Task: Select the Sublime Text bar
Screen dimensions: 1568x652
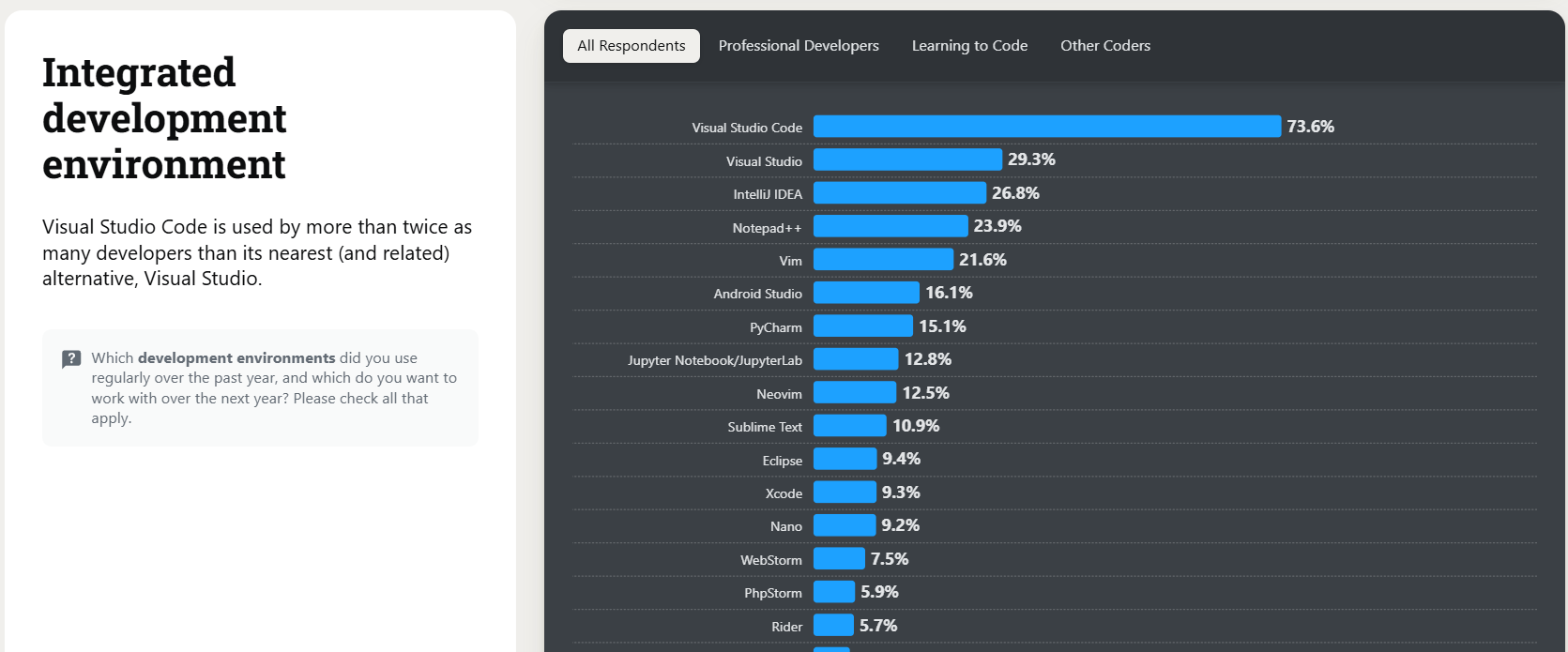Action: pyautogui.click(x=849, y=427)
